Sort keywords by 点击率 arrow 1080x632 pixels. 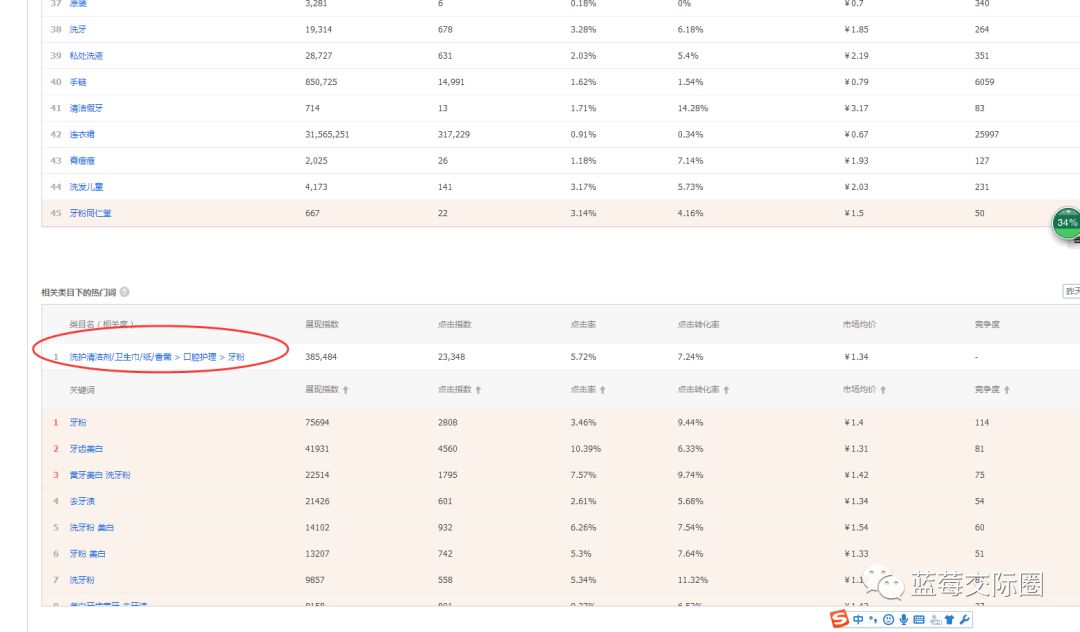pos(603,390)
